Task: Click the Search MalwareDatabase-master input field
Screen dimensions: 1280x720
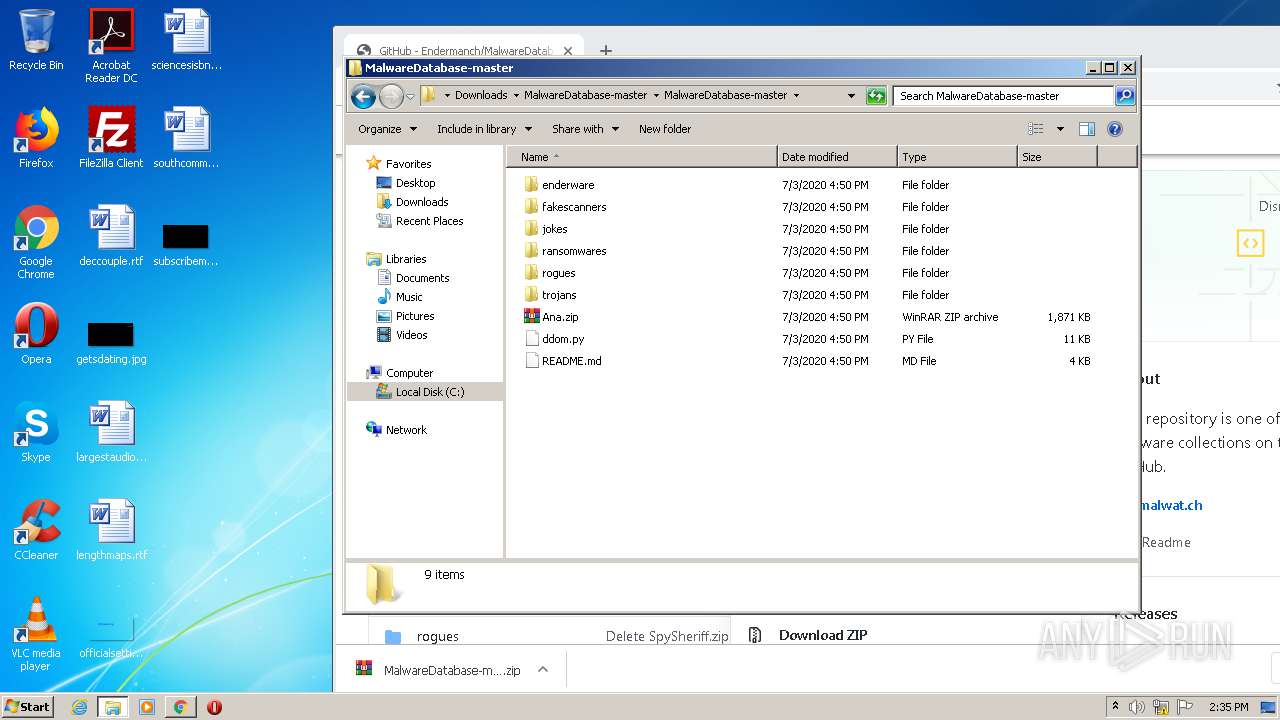Action: 1003,96
